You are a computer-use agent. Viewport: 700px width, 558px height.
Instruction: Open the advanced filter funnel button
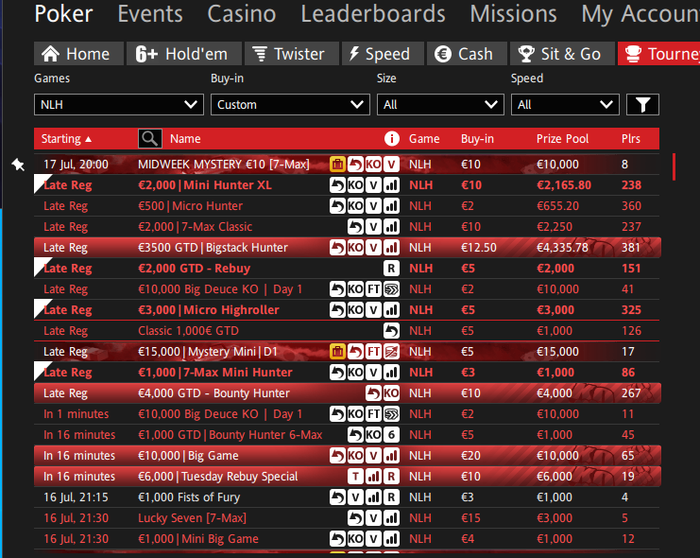coord(642,105)
